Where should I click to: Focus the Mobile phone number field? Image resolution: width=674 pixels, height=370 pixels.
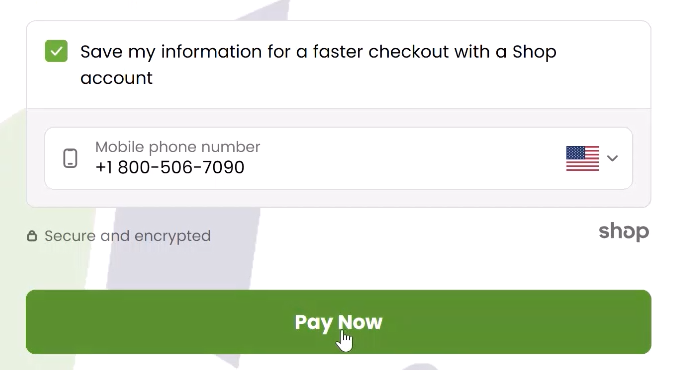pyautogui.click(x=339, y=158)
